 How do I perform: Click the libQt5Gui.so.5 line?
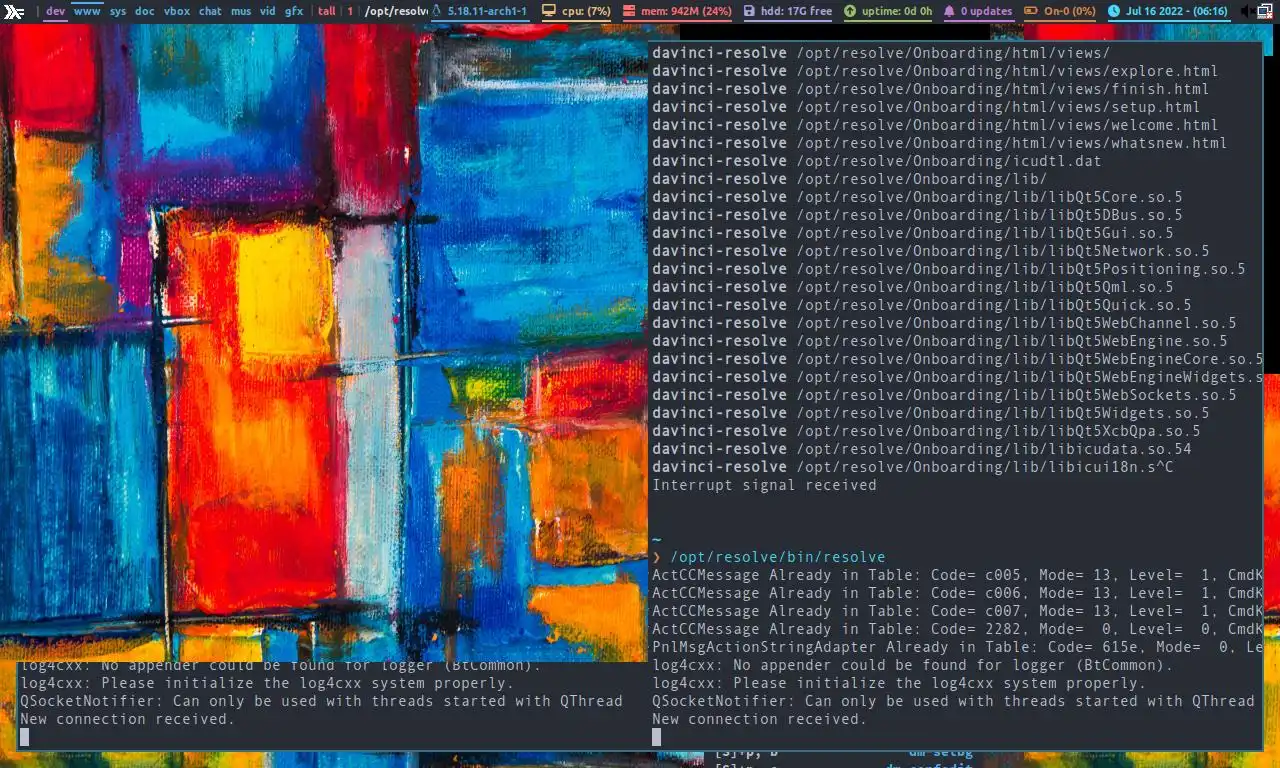[x=912, y=233]
